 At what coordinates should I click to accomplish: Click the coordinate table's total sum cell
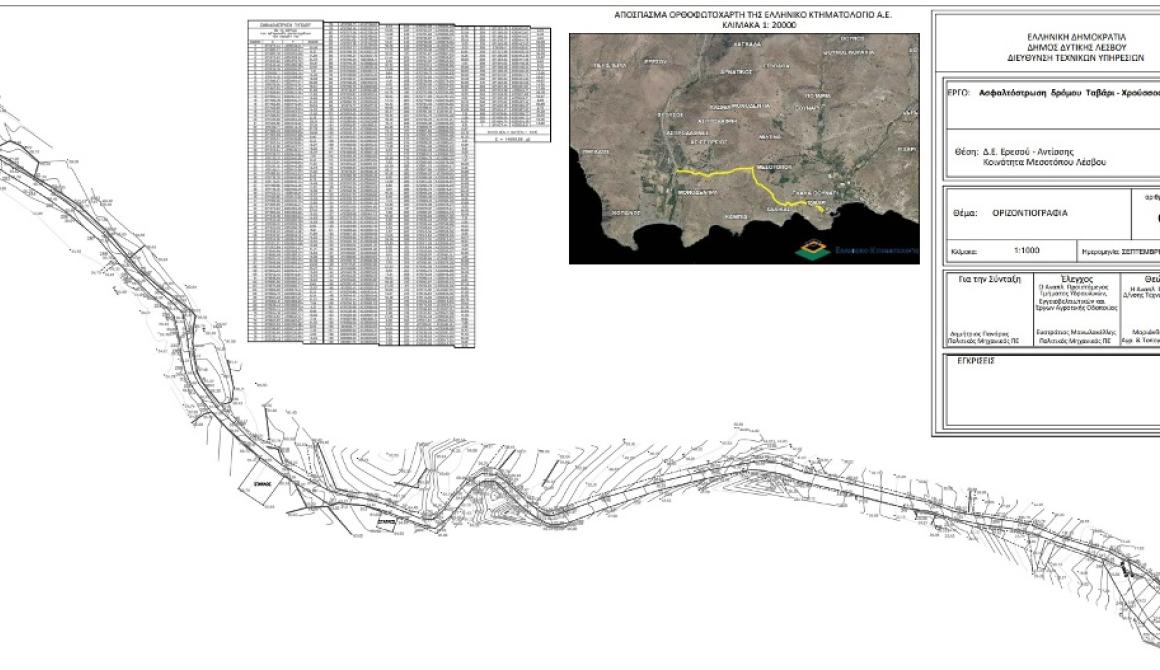click(x=512, y=138)
